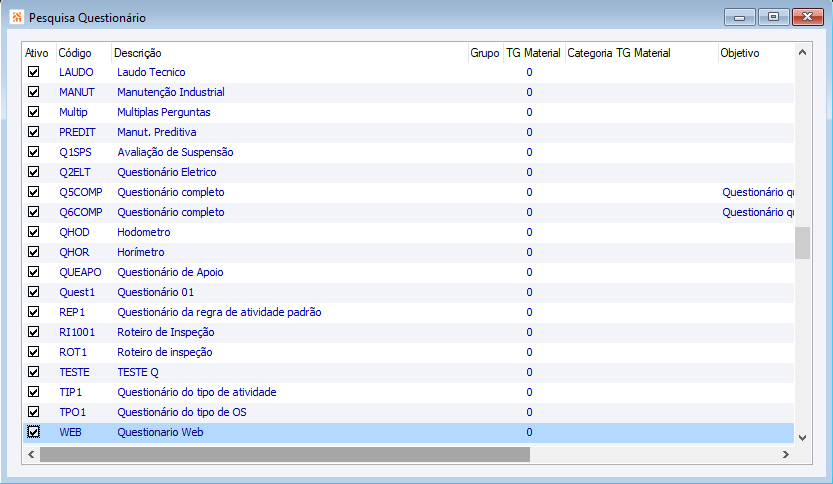Click the application icon in the title bar

point(16,17)
